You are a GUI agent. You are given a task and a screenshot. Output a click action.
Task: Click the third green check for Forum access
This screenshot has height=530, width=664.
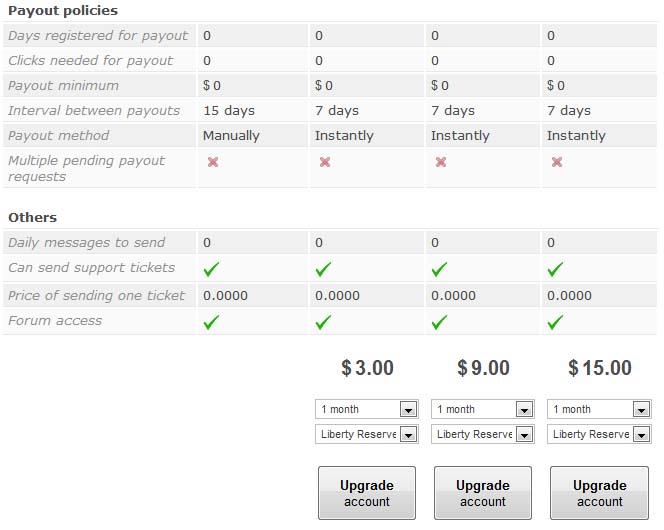pyautogui.click(x=439, y=322)
